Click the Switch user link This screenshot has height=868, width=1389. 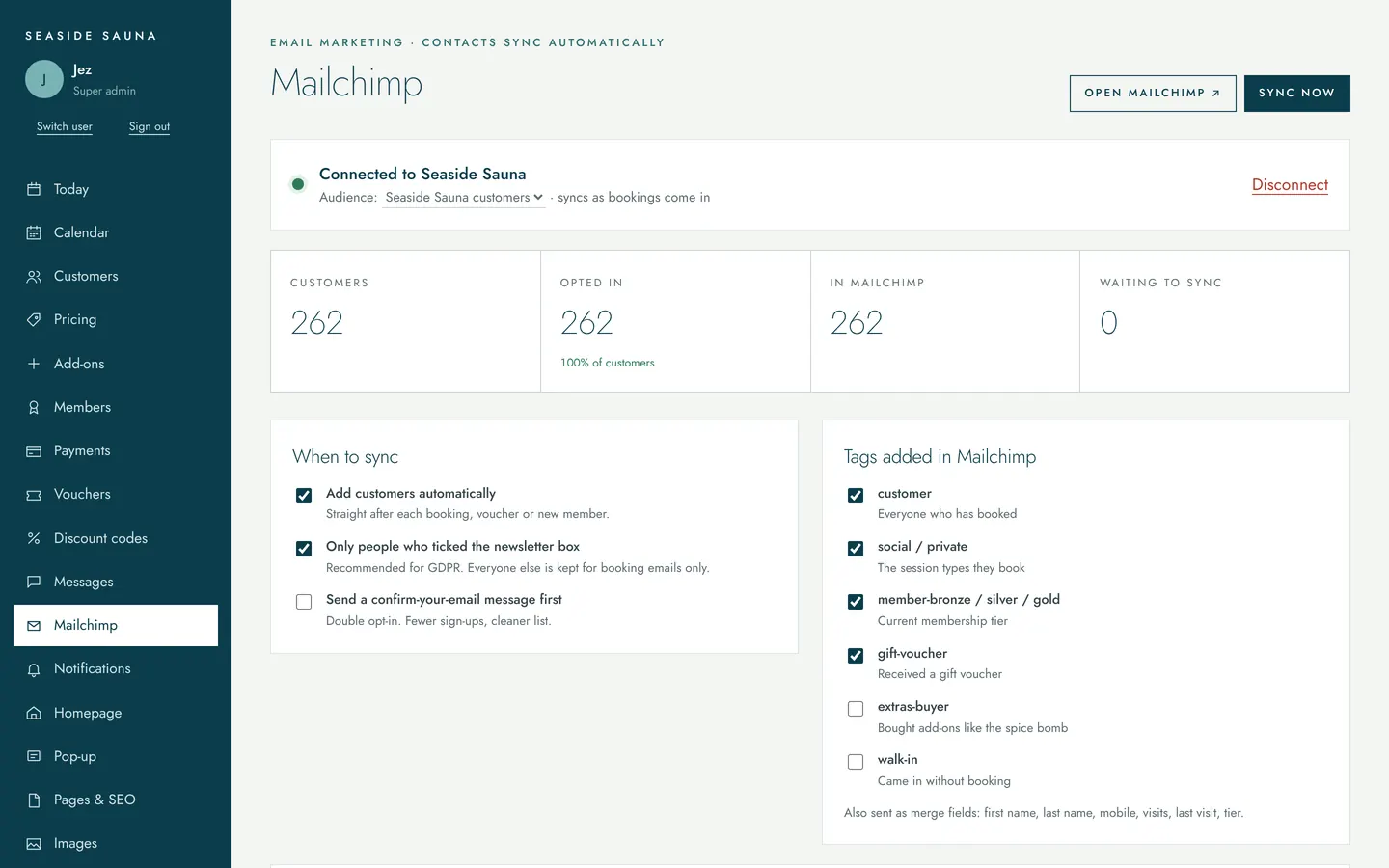coord(65,126)
